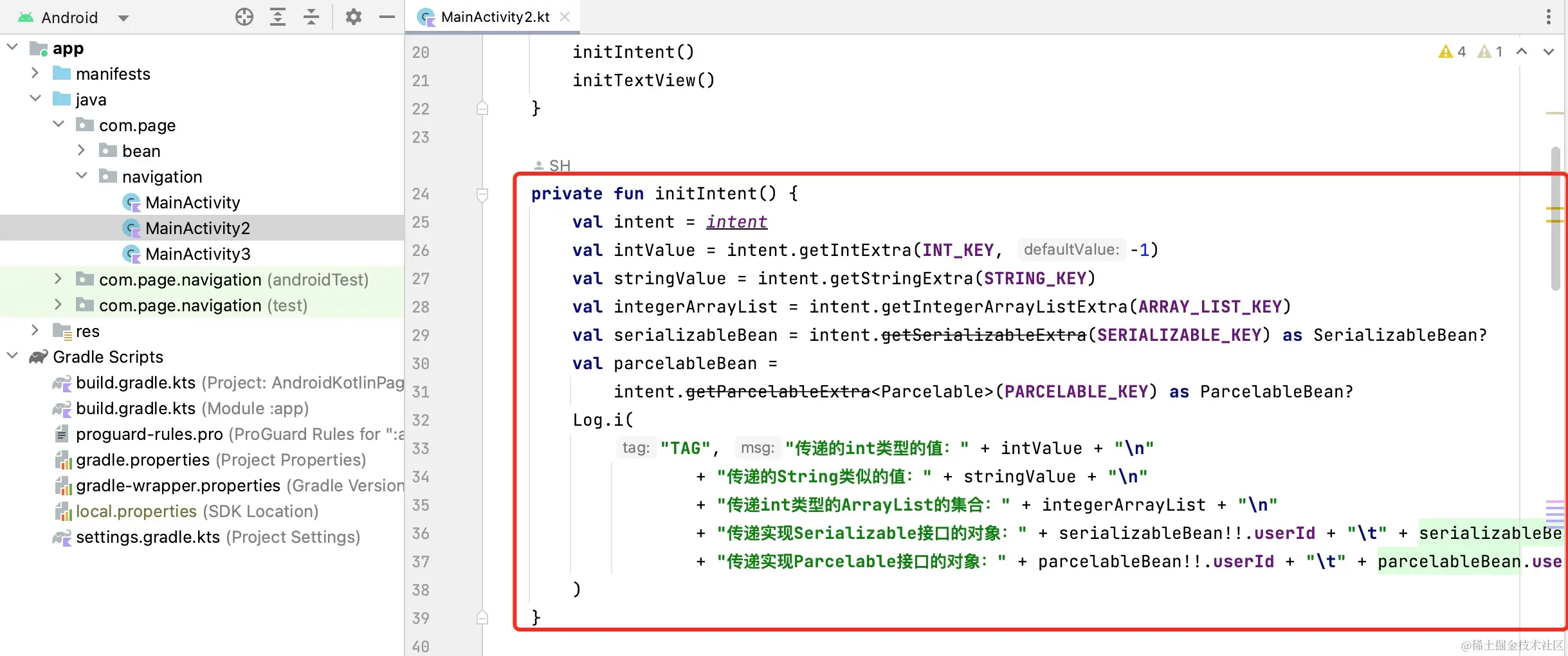Expand com.page.navigation (androidTest) package

pos(59,278)
